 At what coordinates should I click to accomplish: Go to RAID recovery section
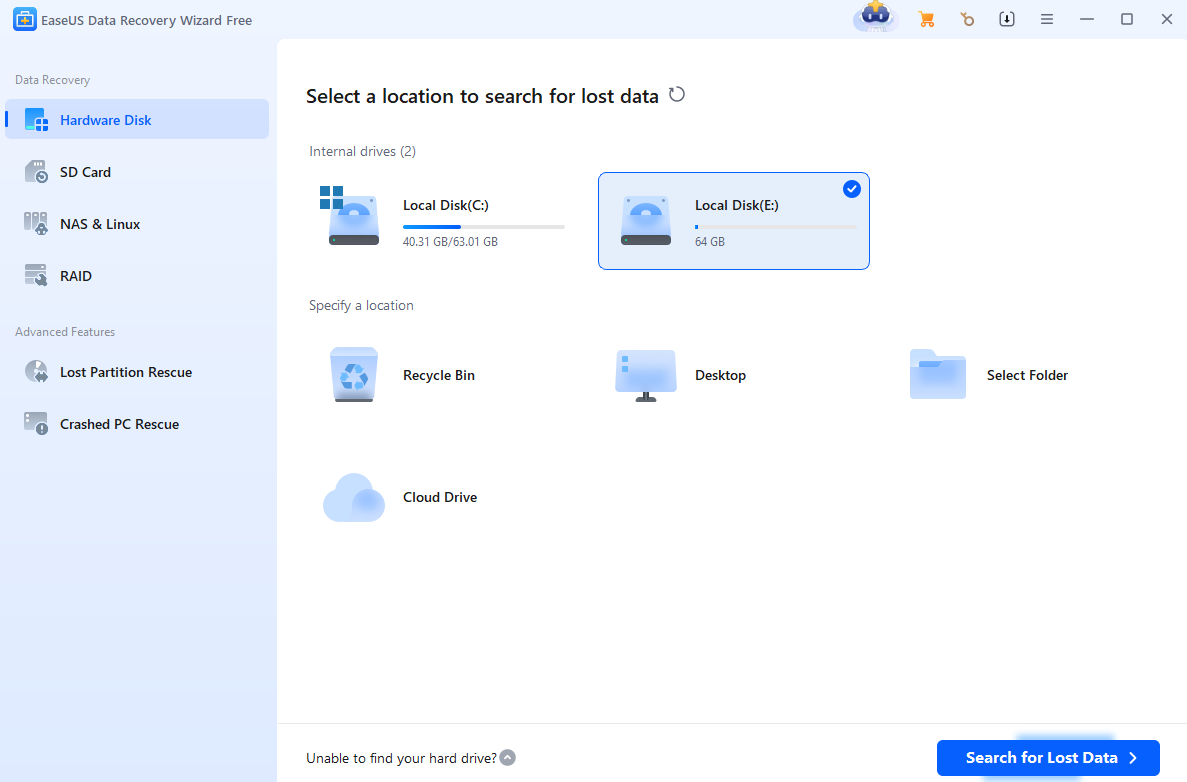[76, 276]
